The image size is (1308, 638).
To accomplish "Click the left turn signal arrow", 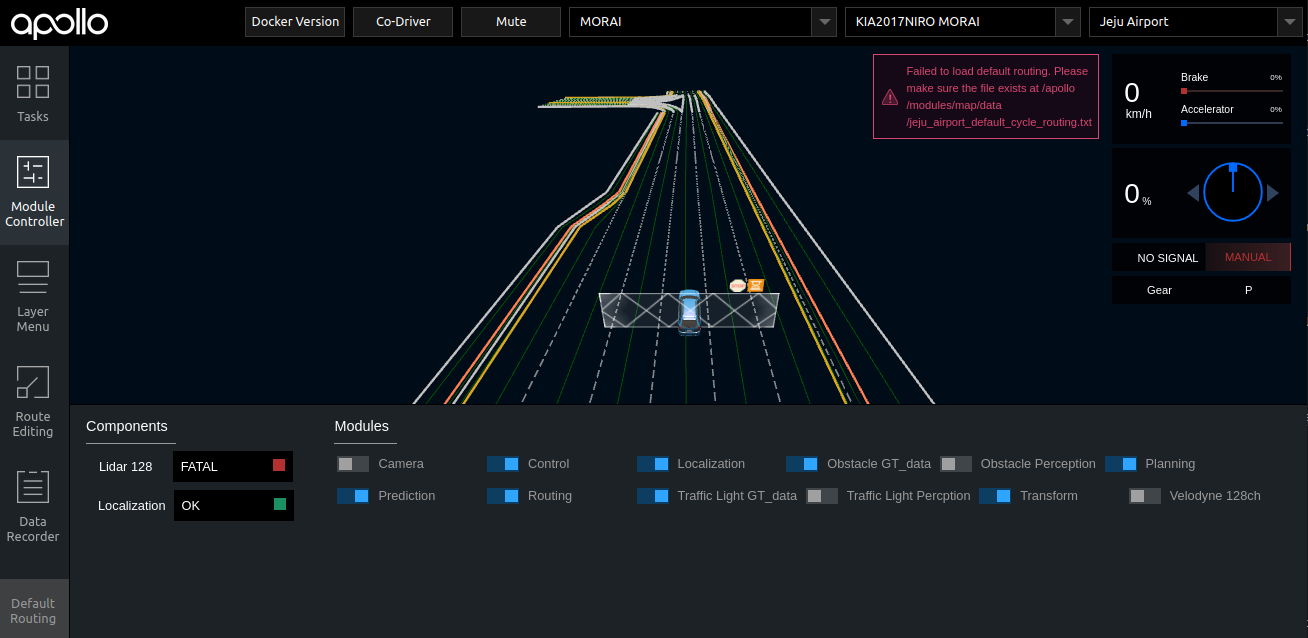I will (1192, 193).
